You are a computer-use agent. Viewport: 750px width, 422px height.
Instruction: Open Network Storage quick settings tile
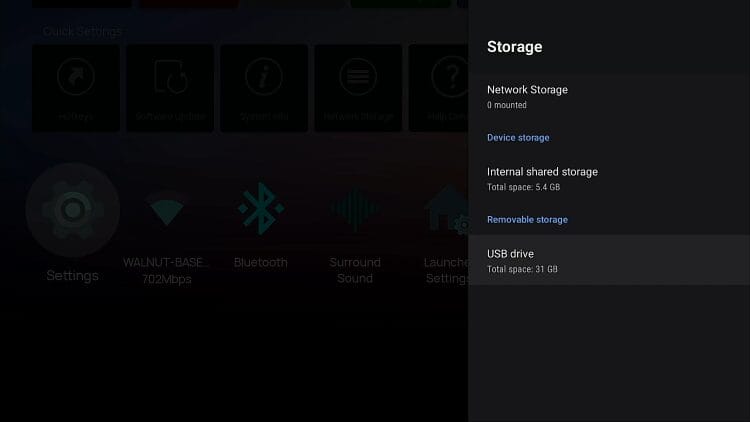358,88
